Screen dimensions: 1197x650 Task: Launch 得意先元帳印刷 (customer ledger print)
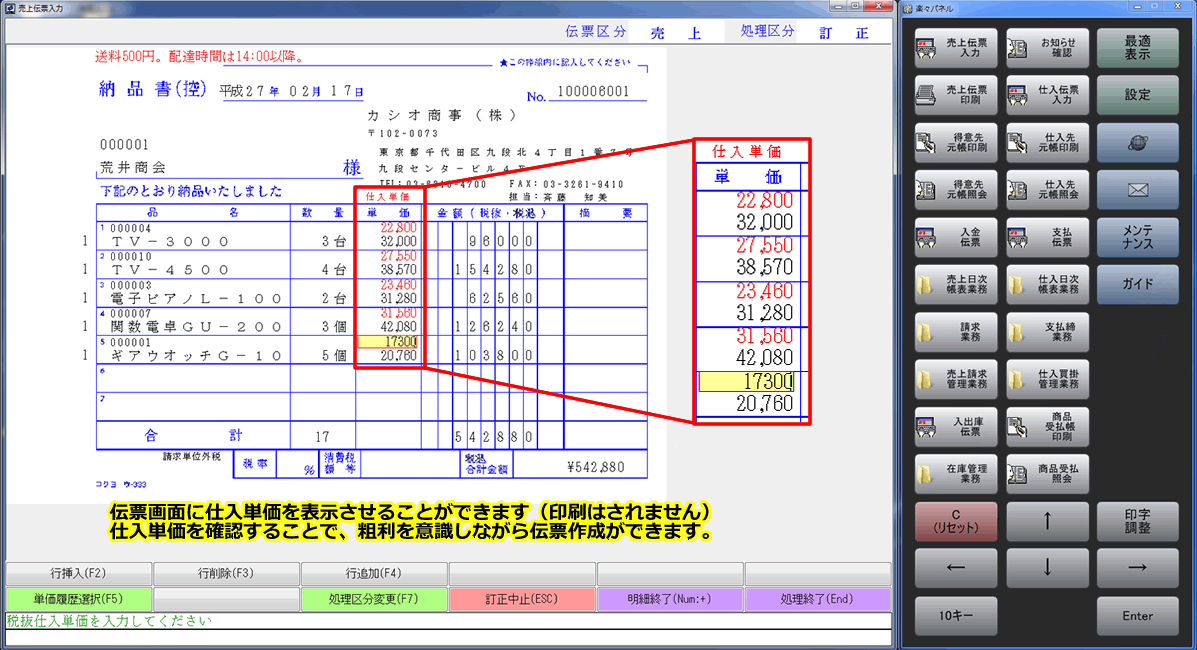click(955, 142)
